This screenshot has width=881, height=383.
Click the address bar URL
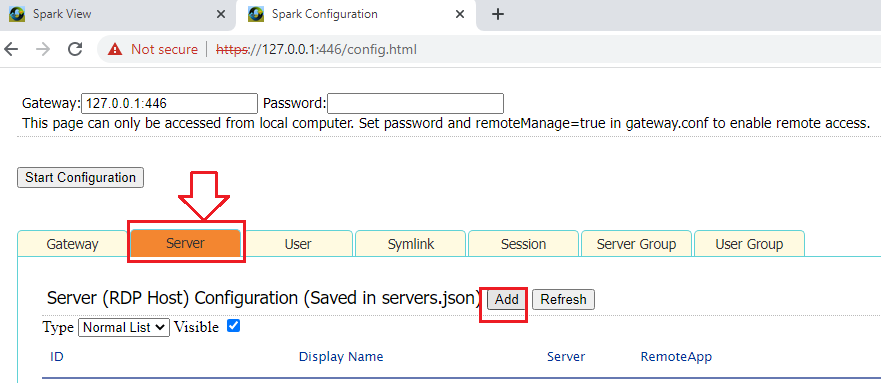316,49
